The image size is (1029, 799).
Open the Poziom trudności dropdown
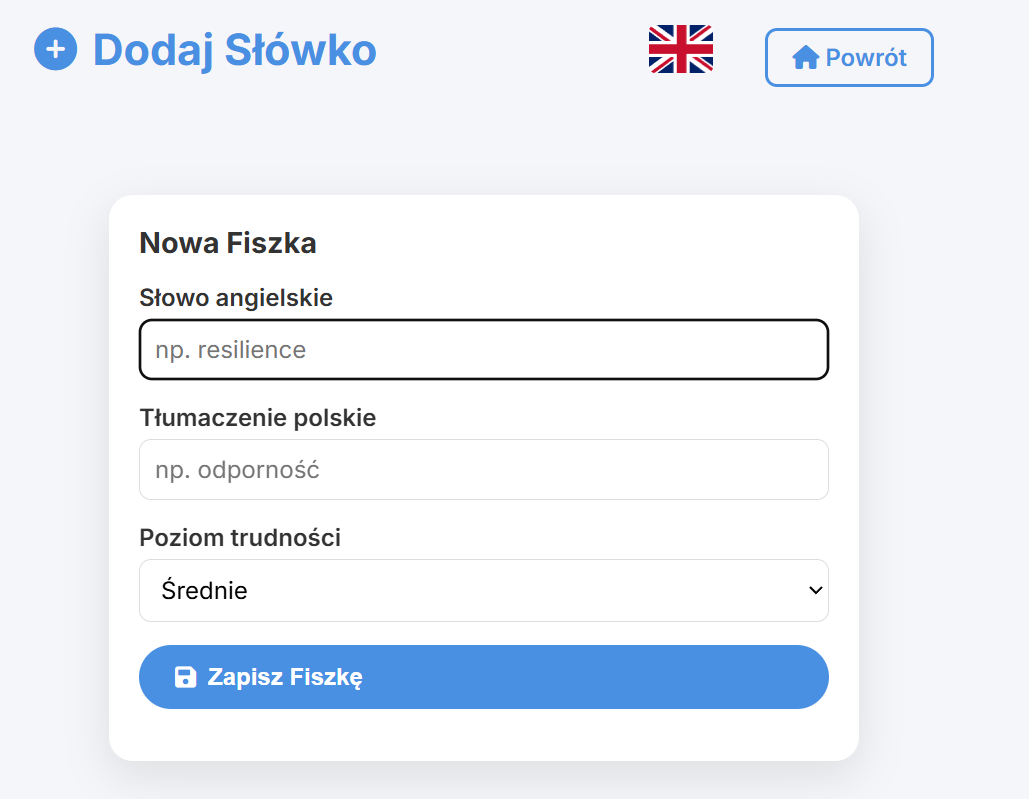[x=483, y=590]
